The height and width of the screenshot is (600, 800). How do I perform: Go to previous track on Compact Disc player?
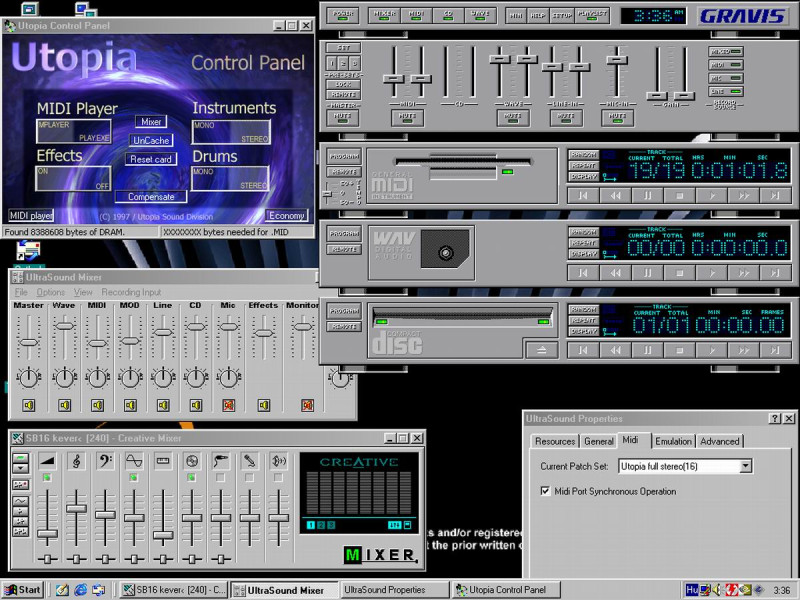(x=583, y=350)
